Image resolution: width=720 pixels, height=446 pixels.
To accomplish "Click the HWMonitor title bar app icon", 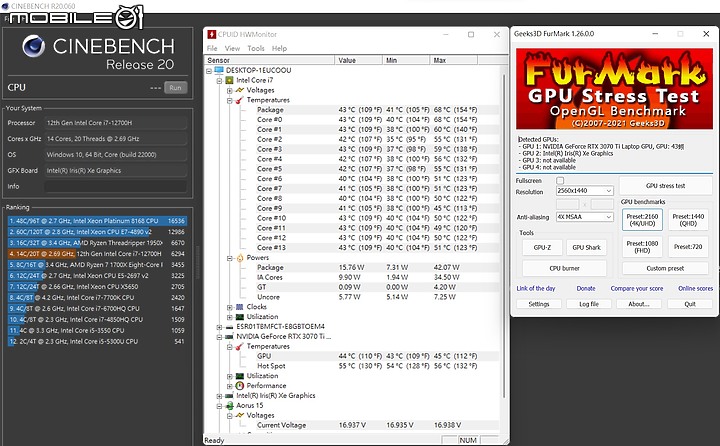I will tap(212, 34).
